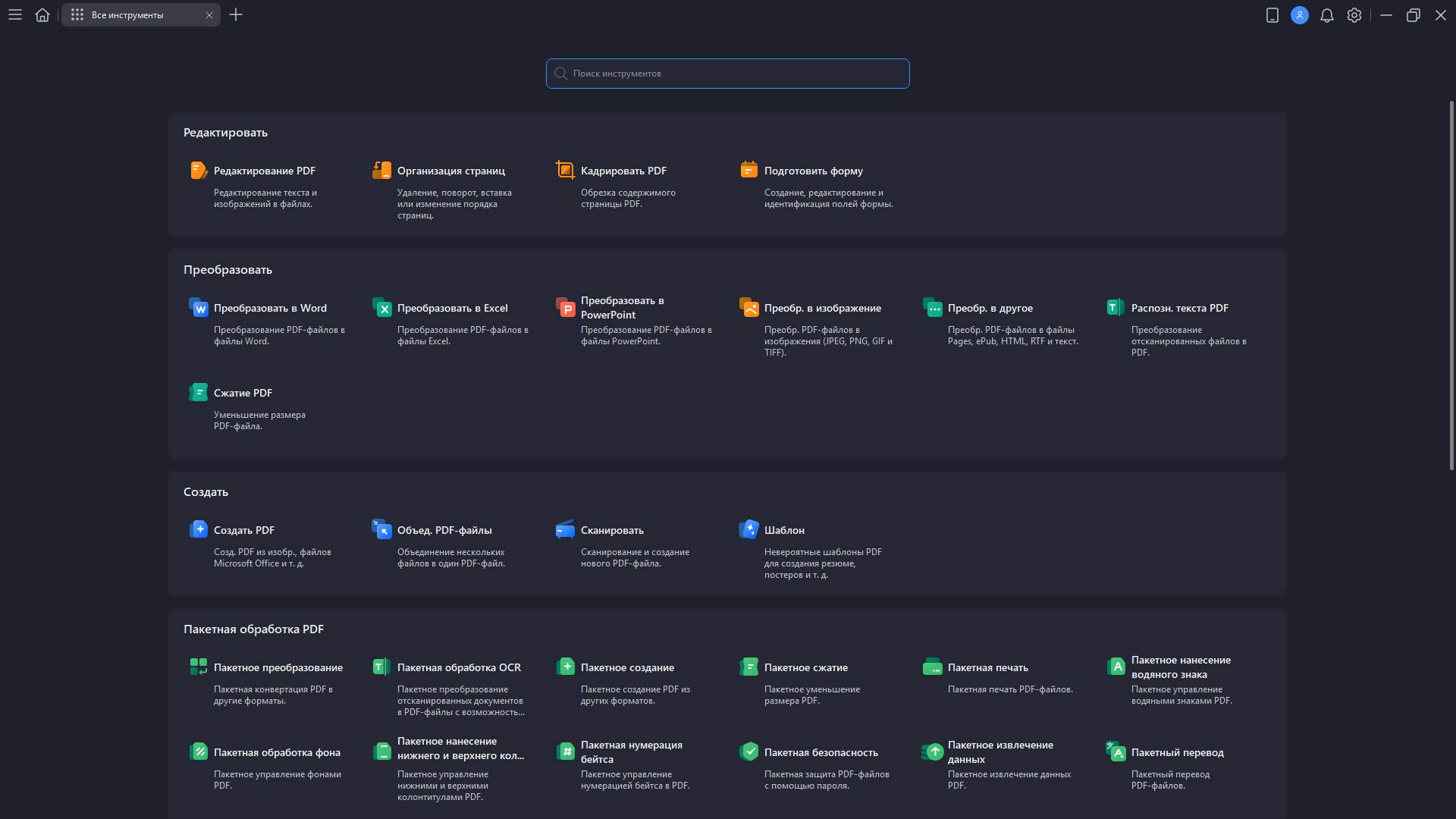Open the Редактирование PDF tool icon
Image resolution: width=1456 pixels, height=819 pixels.
tap(199, 171)
